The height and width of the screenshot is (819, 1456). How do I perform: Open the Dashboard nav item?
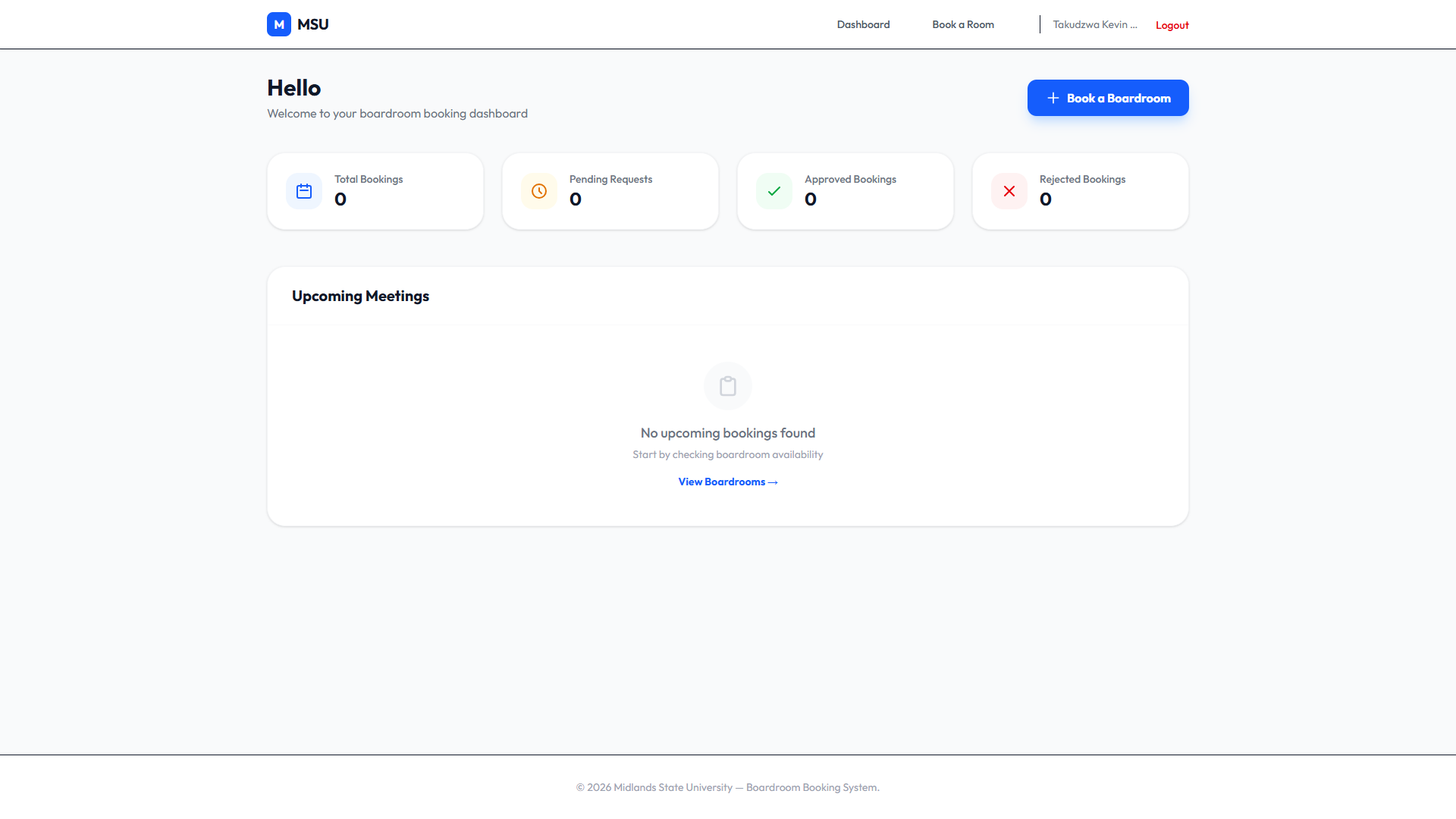pos(863,24)
